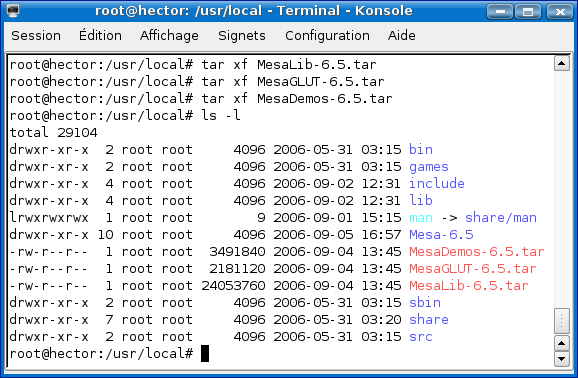Click the share/man symlink target text
This screenshot has width=578, height=378.
501,218
